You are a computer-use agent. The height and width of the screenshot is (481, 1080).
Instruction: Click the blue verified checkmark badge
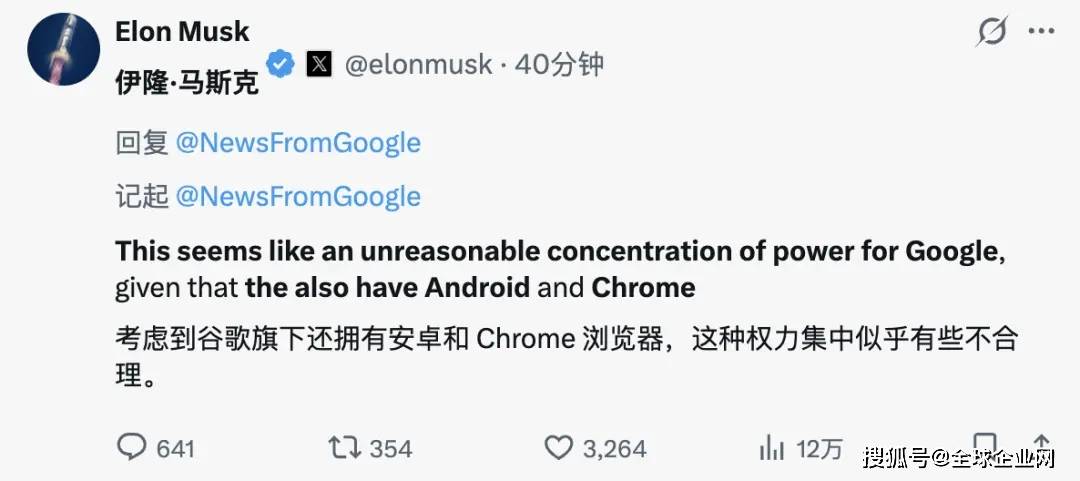(281, 65)
